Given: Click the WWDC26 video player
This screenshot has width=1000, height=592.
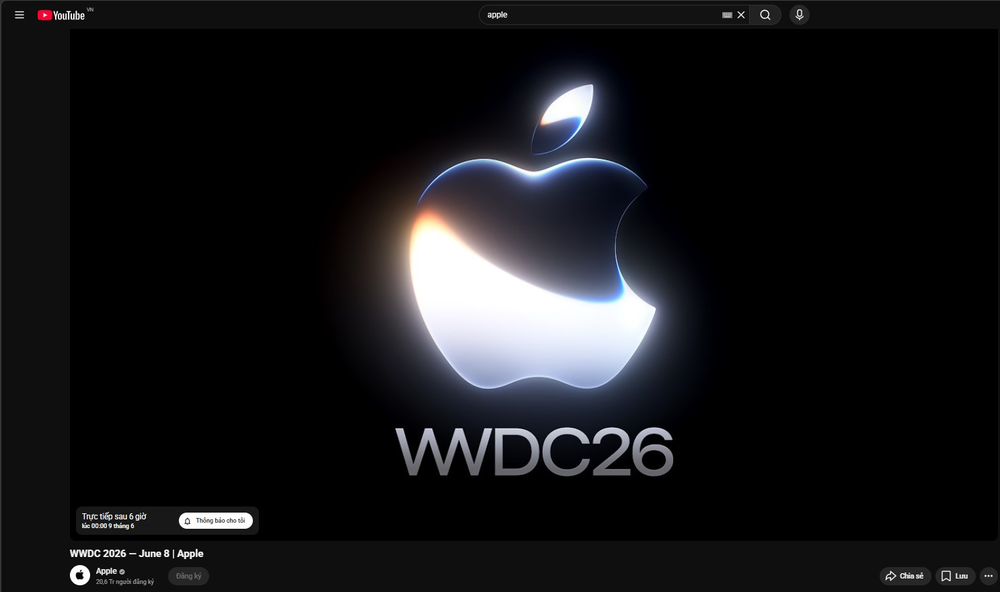Looking at the screenshot, I should coord(533,285).
